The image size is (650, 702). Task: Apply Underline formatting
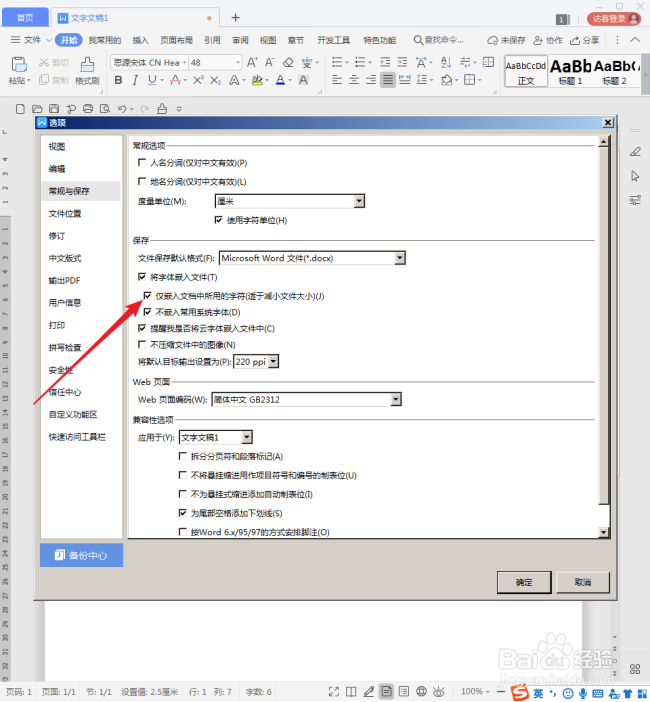[152, 80]
